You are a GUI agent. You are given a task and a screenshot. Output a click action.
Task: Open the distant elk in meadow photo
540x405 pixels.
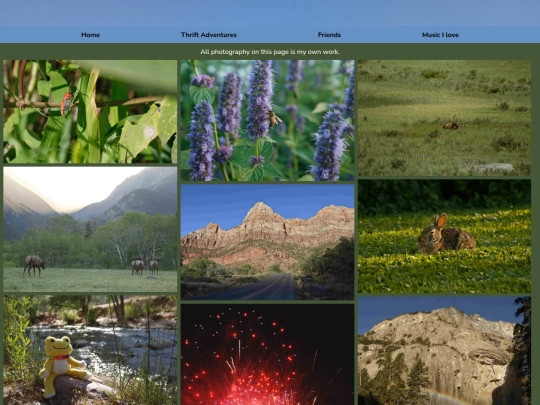[444, 118]
